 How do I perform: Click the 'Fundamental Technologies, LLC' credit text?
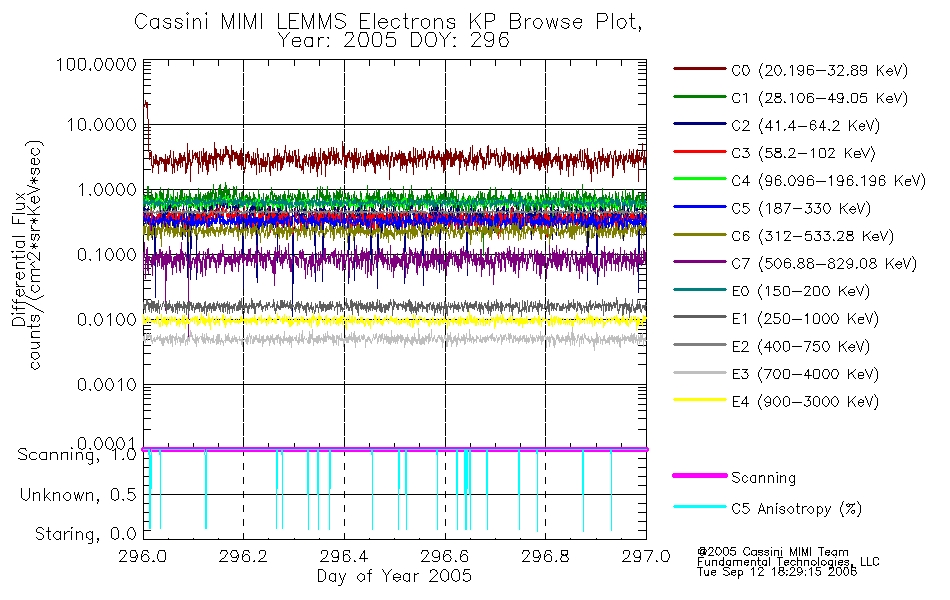788,562
